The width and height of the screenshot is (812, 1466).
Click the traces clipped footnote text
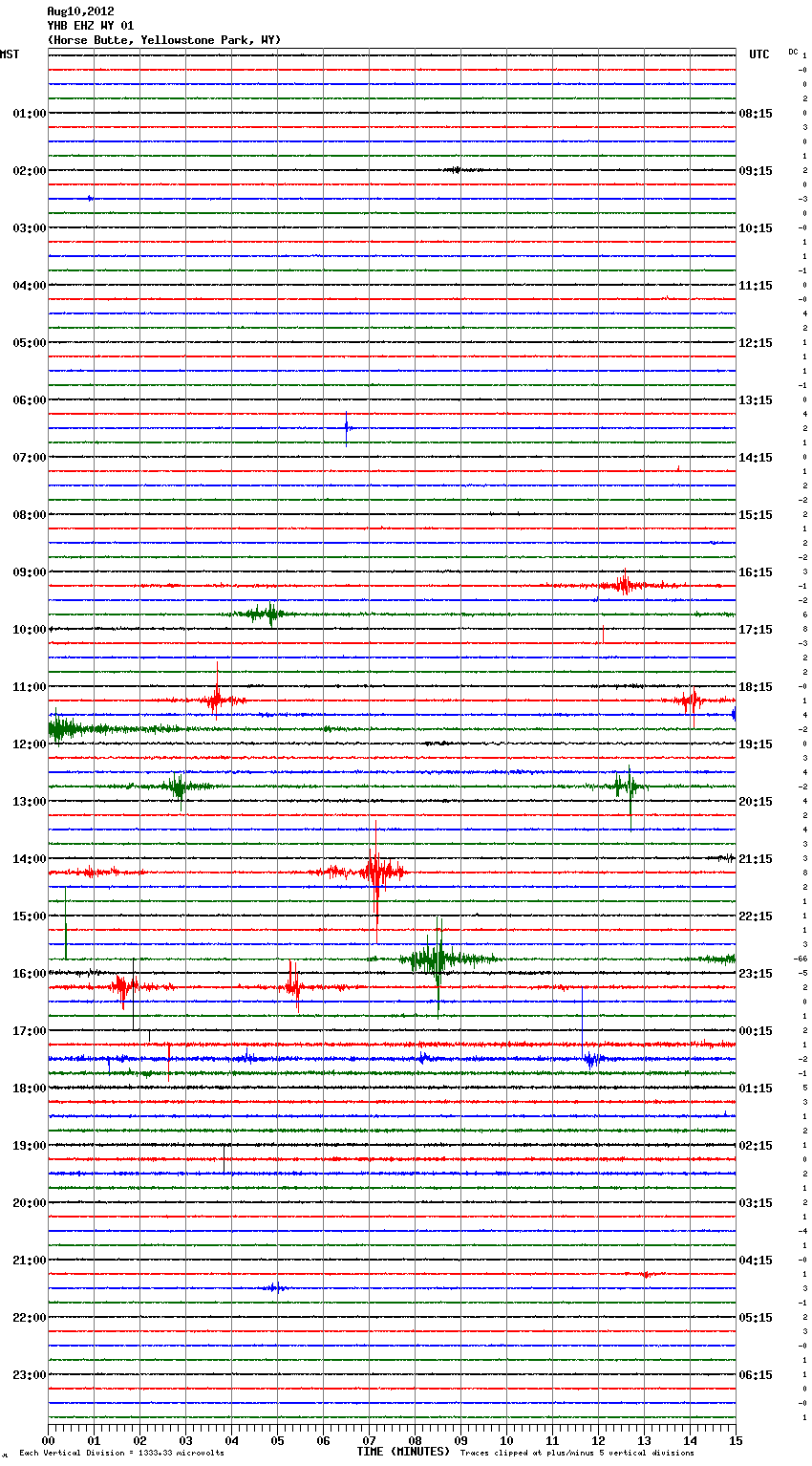tap(577, 1454)
